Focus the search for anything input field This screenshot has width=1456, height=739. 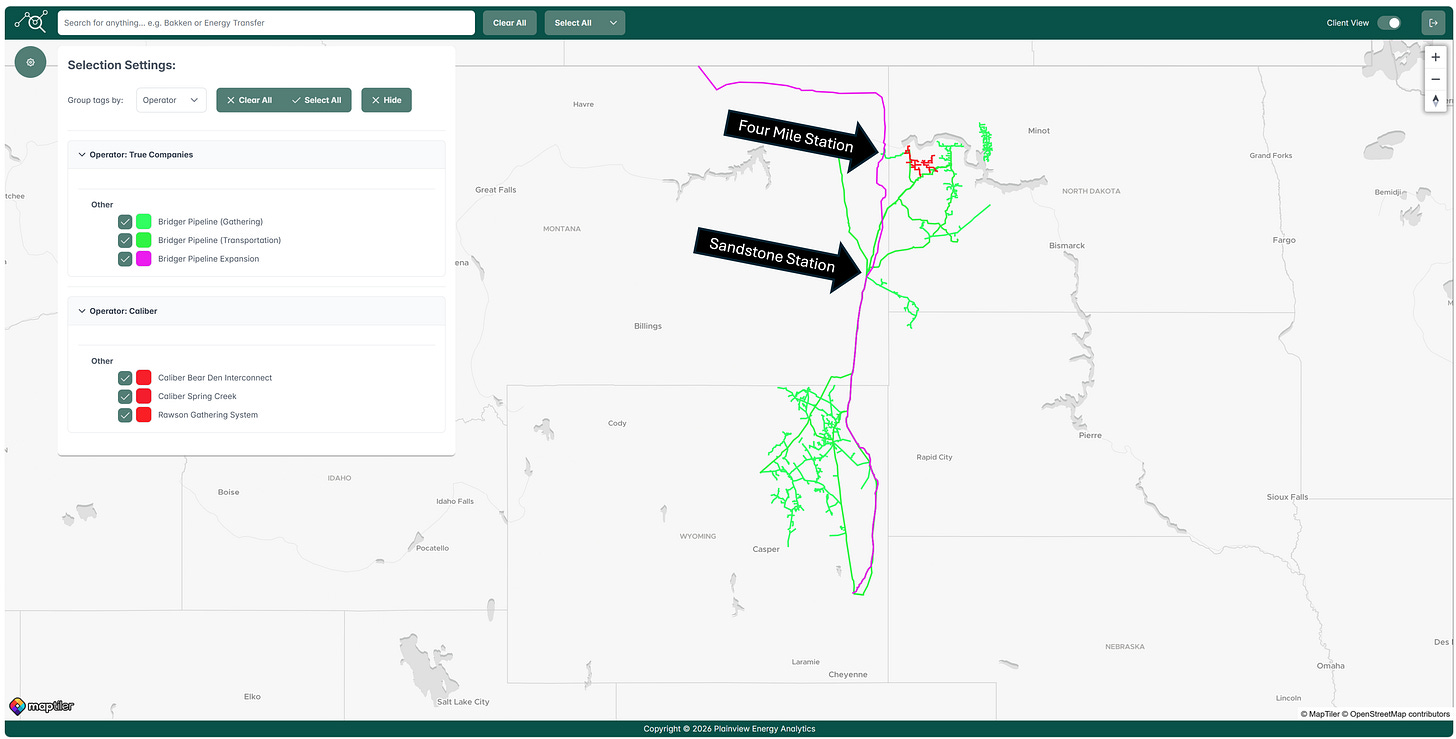(266, 23)
